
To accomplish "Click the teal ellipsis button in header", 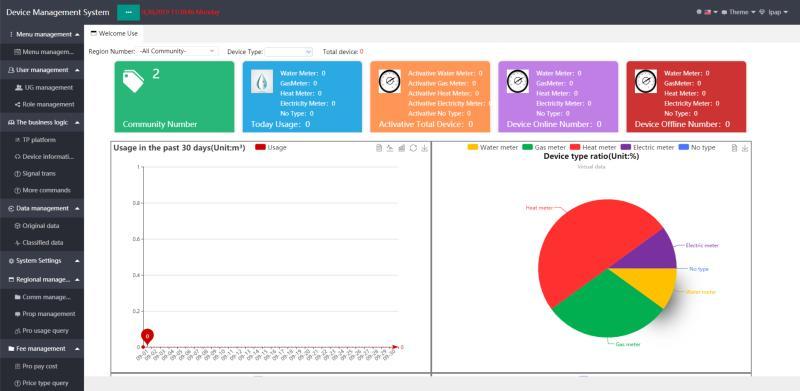I will (129, 12).
